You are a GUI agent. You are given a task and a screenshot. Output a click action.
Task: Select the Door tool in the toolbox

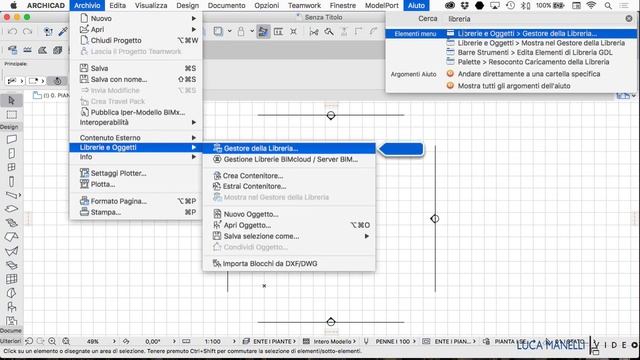click(x=11, y=153)
